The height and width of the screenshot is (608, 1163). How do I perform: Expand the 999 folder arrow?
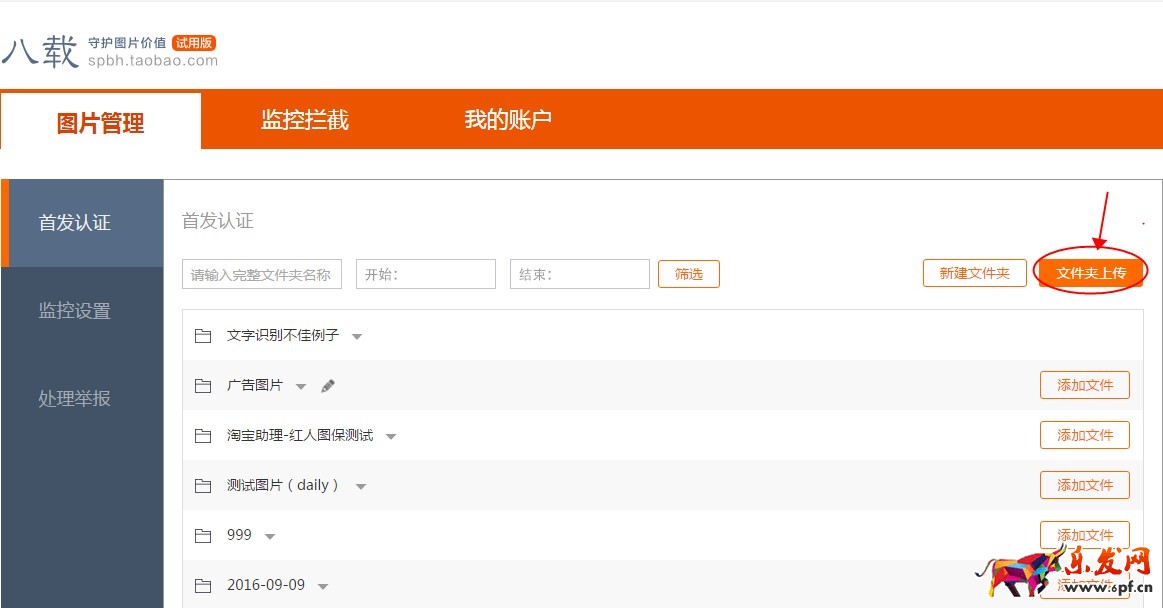click(x=270, y=536)
